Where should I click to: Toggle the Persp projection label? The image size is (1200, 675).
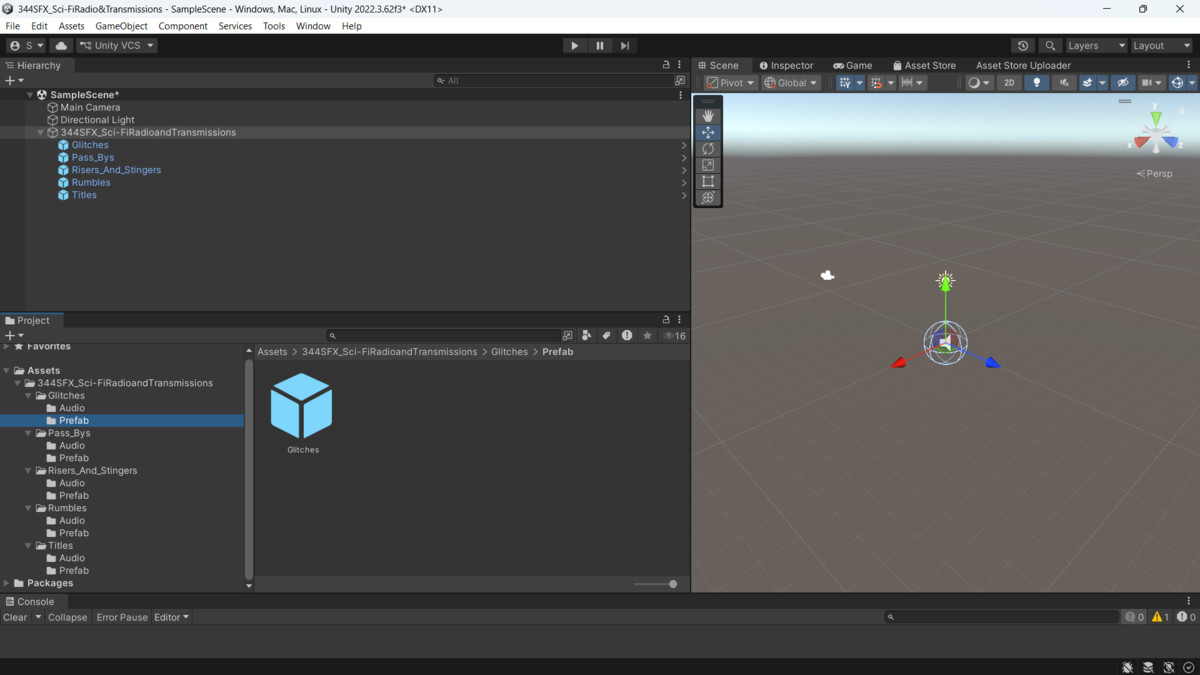tap(1155, 173)
